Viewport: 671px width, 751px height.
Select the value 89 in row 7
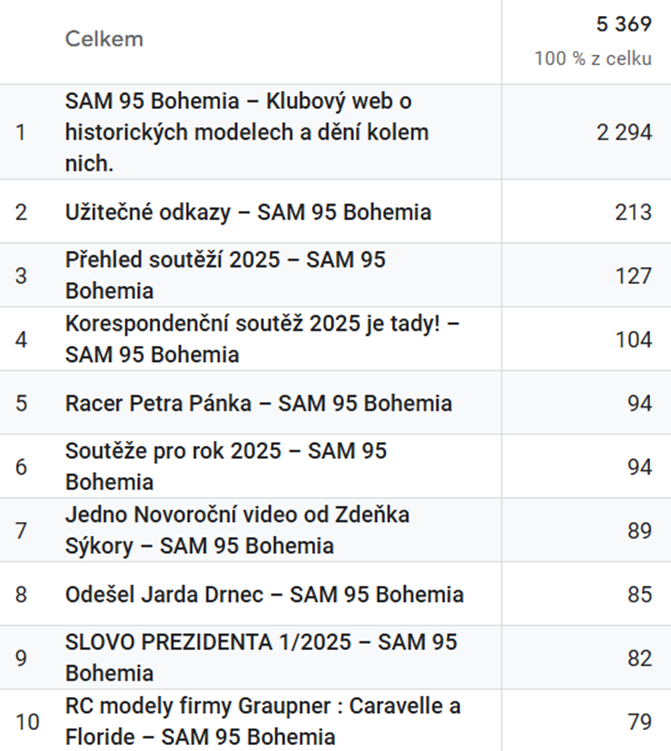[x=639, y=531]
